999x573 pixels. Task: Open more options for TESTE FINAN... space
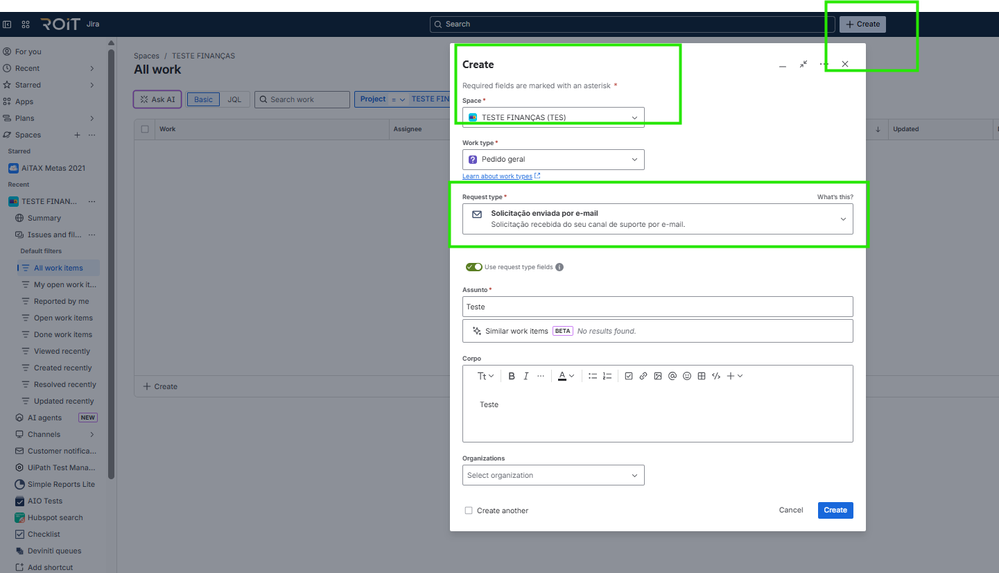pyautogui.click(x=92, y=201)
